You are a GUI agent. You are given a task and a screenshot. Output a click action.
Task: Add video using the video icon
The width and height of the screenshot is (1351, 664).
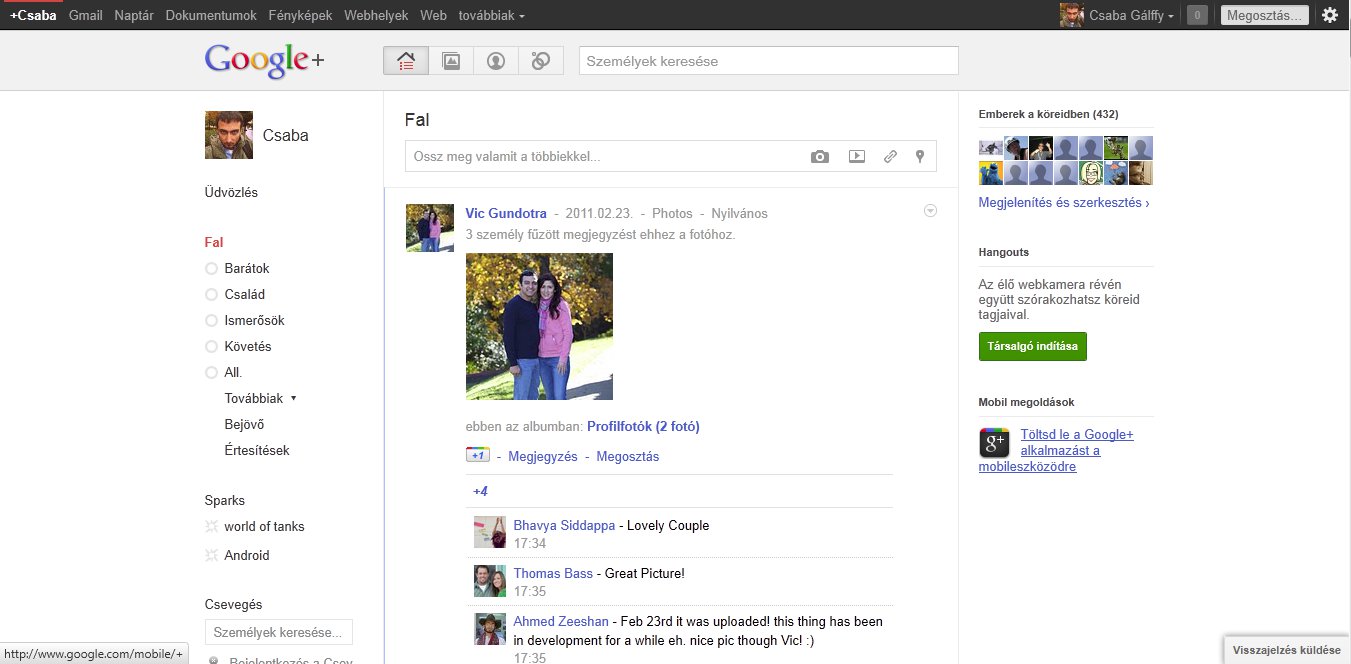coord(856,157)
